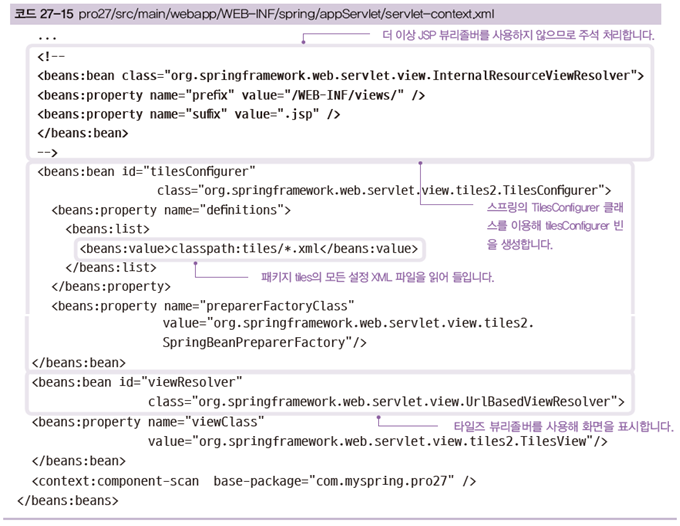
Task: Click the name="prefix" value="/WEB-INF/views/" property line
Action: click(231, 95)
